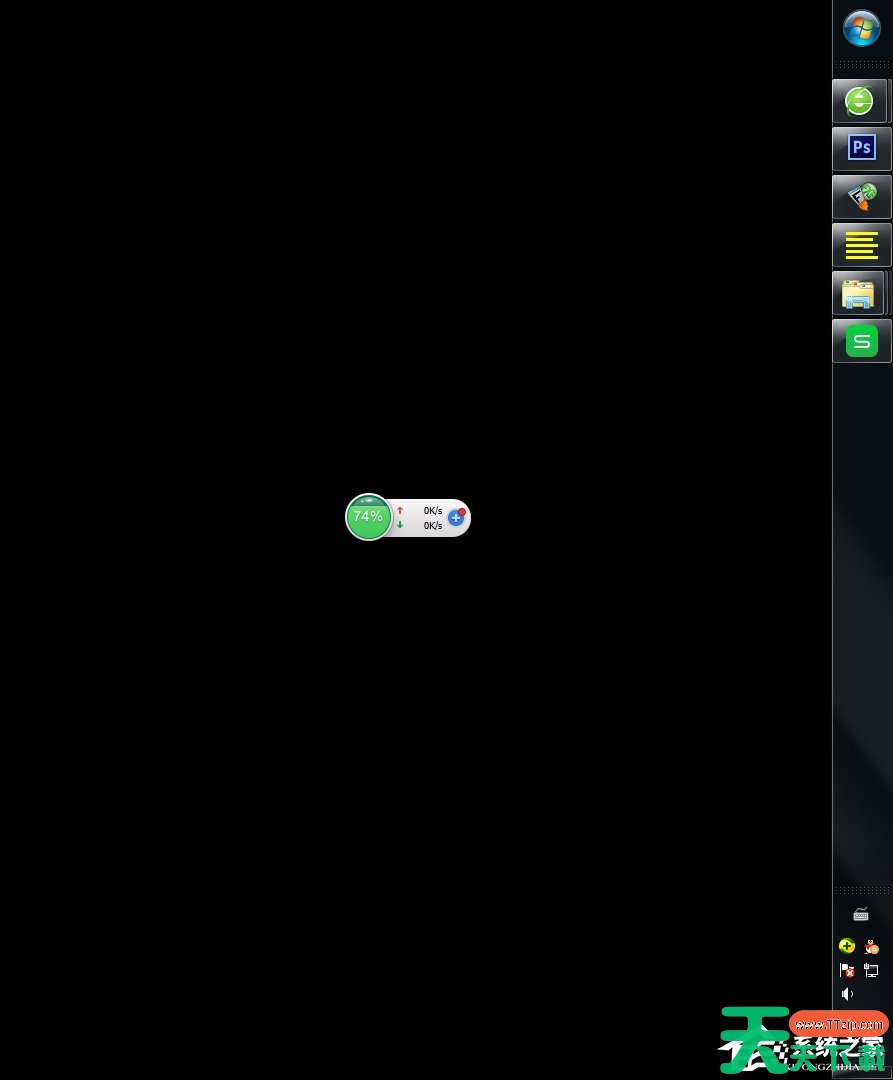Click the keyboard input method tray icon
The height and width of the screenshot is (1080, 893).
[x=861, y=914]
